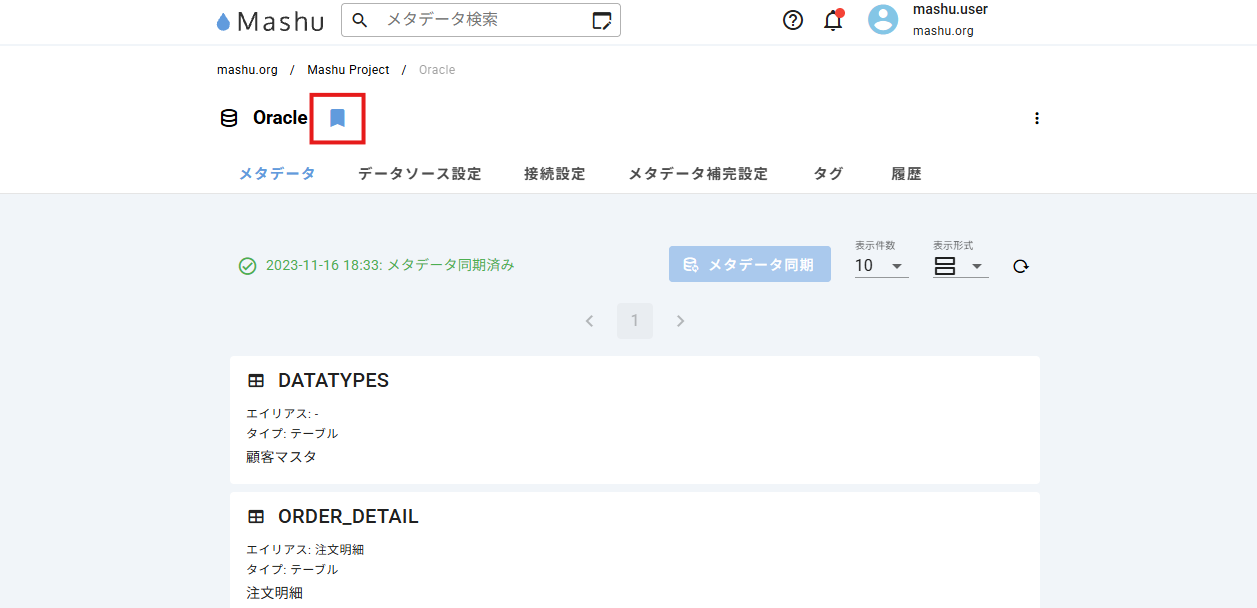
Task: Click the 顧客マスタ description text
Action: tap(281, 457)
